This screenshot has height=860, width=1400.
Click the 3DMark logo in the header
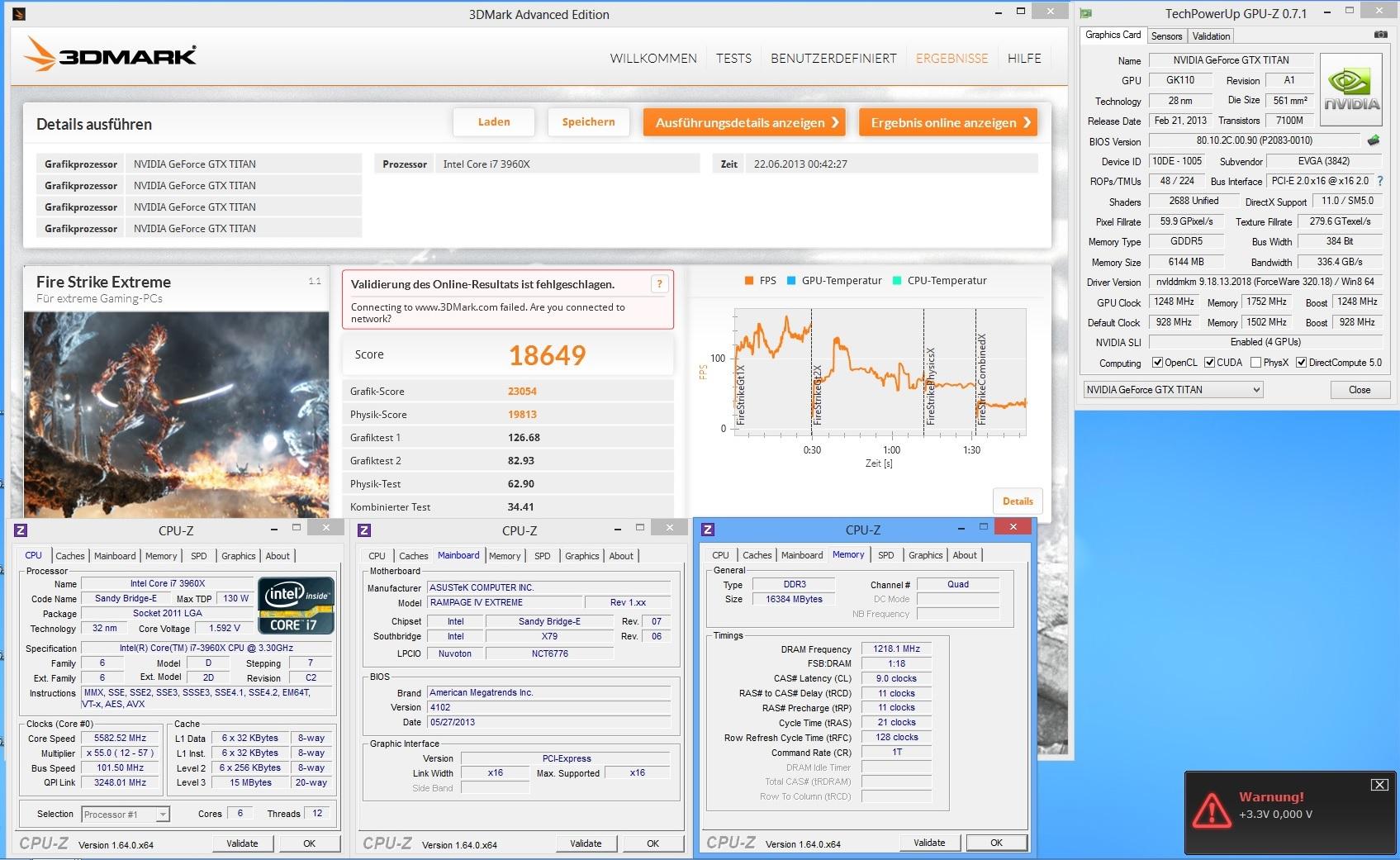coord(111,55)
